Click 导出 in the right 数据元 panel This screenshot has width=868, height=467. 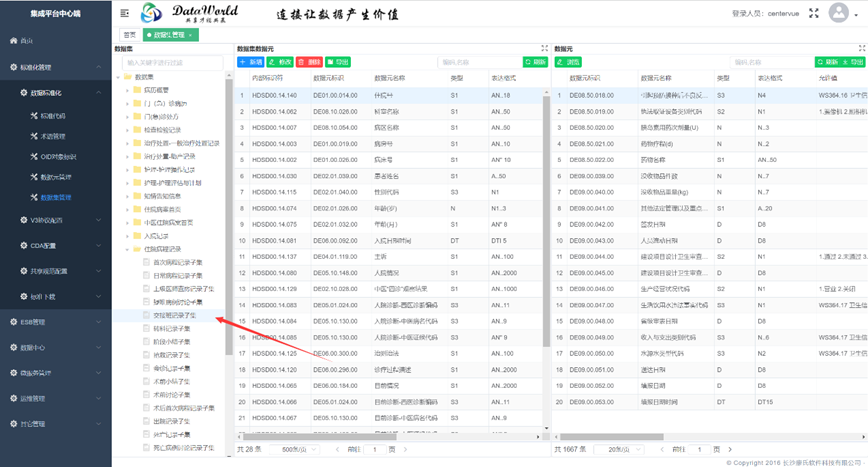(852, 62)
